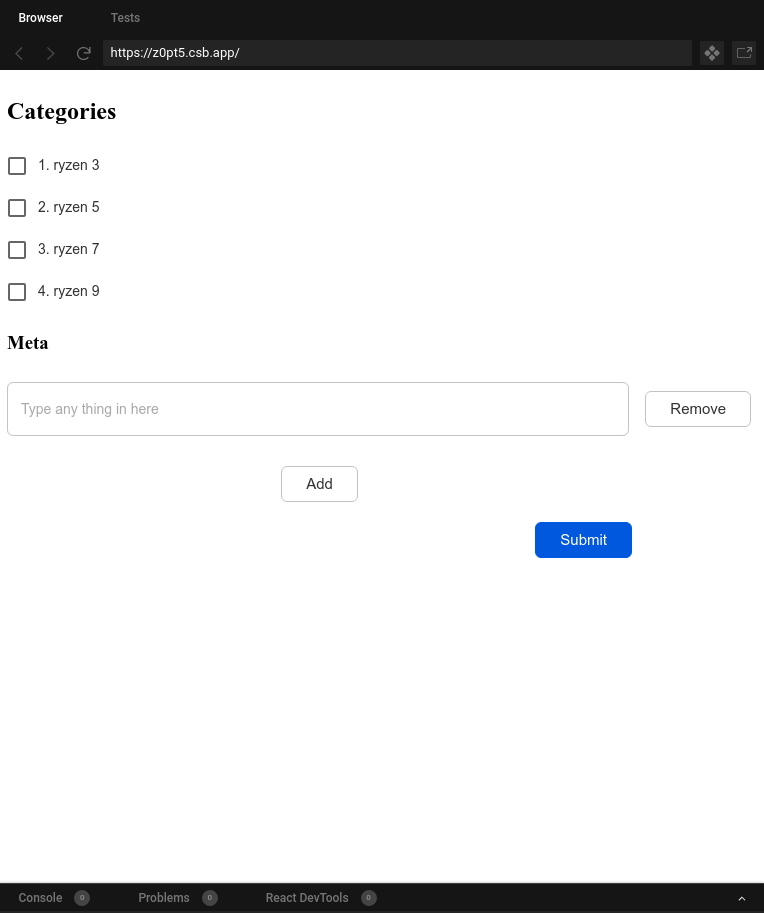Switch to the Browser tab

click(40, 18)
